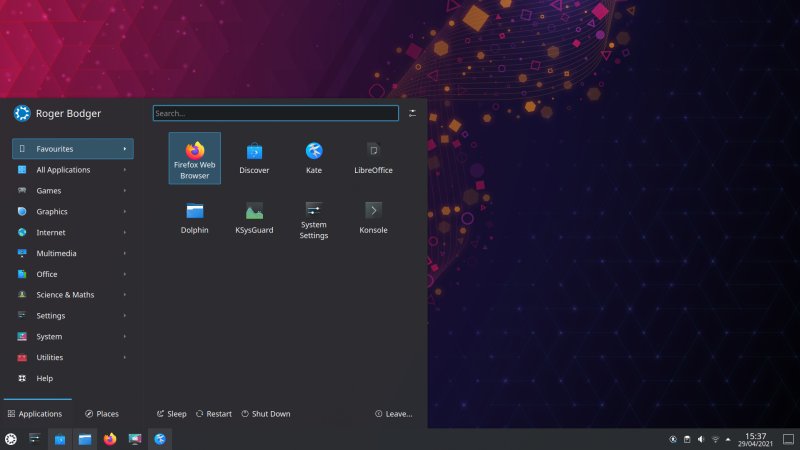Expand the Multimedia category arrow
The height and width of the screenshot is (450, 800).
pyautogui.click(x=124, y=254)
